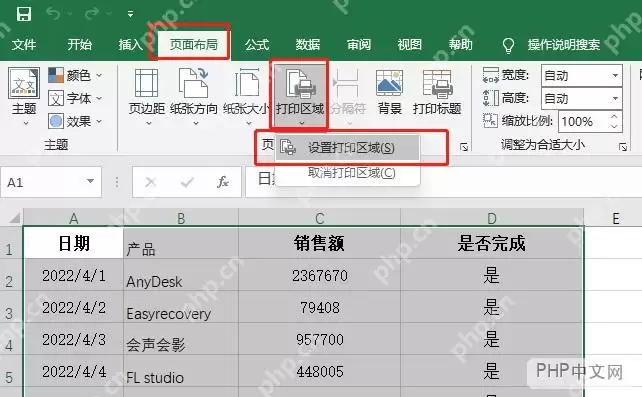Open the 文件 tab

point(24,44)
